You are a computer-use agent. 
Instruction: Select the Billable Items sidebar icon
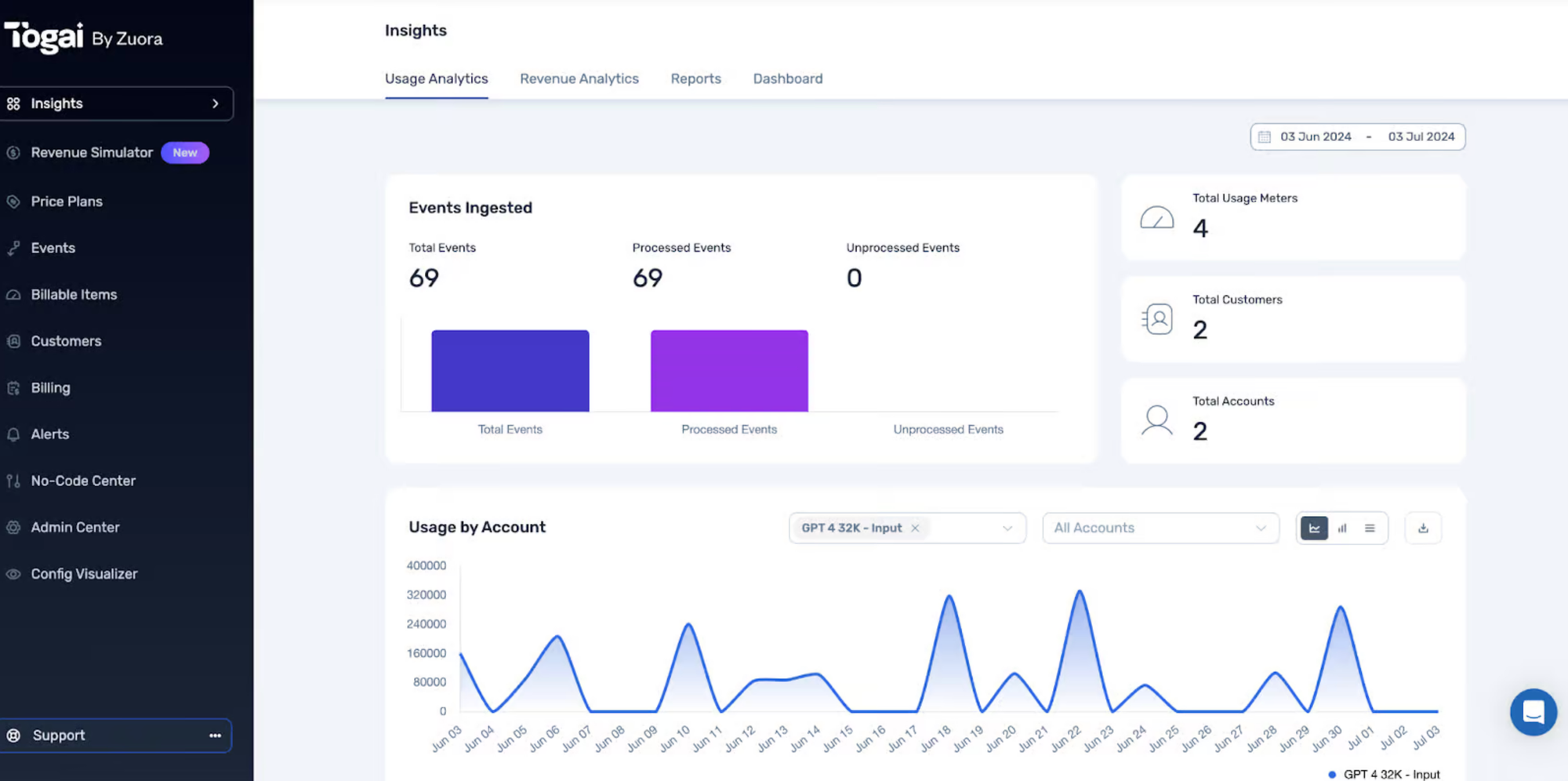click(13, 294)
